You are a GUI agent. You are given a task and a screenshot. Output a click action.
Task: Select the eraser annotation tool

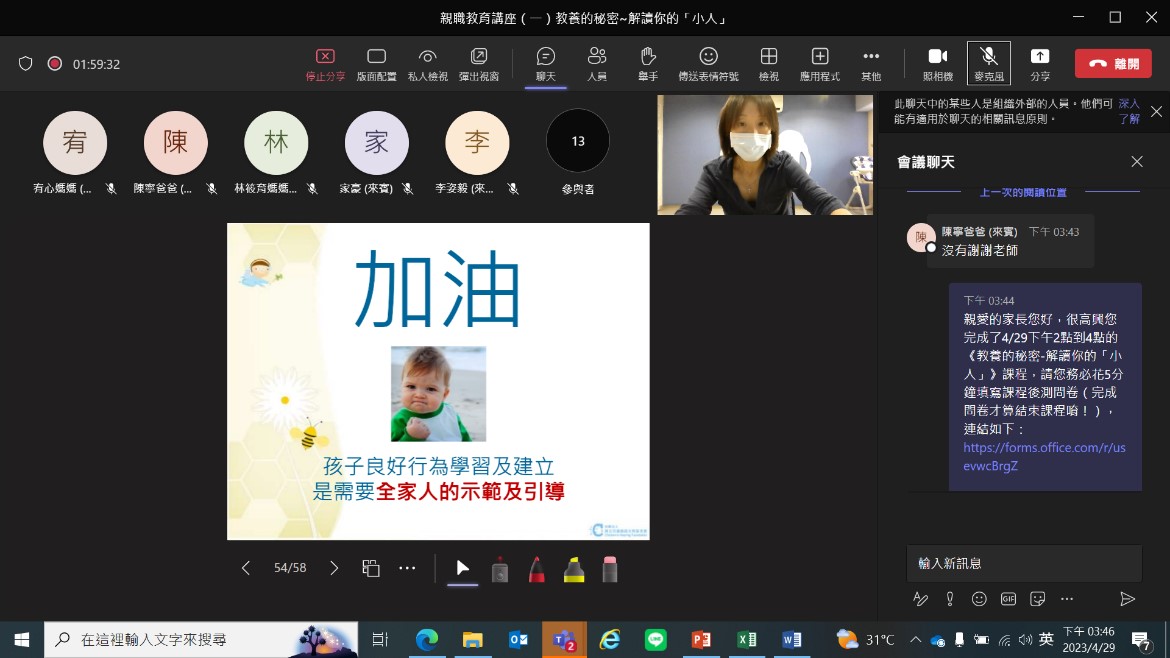tap(610, 569)
